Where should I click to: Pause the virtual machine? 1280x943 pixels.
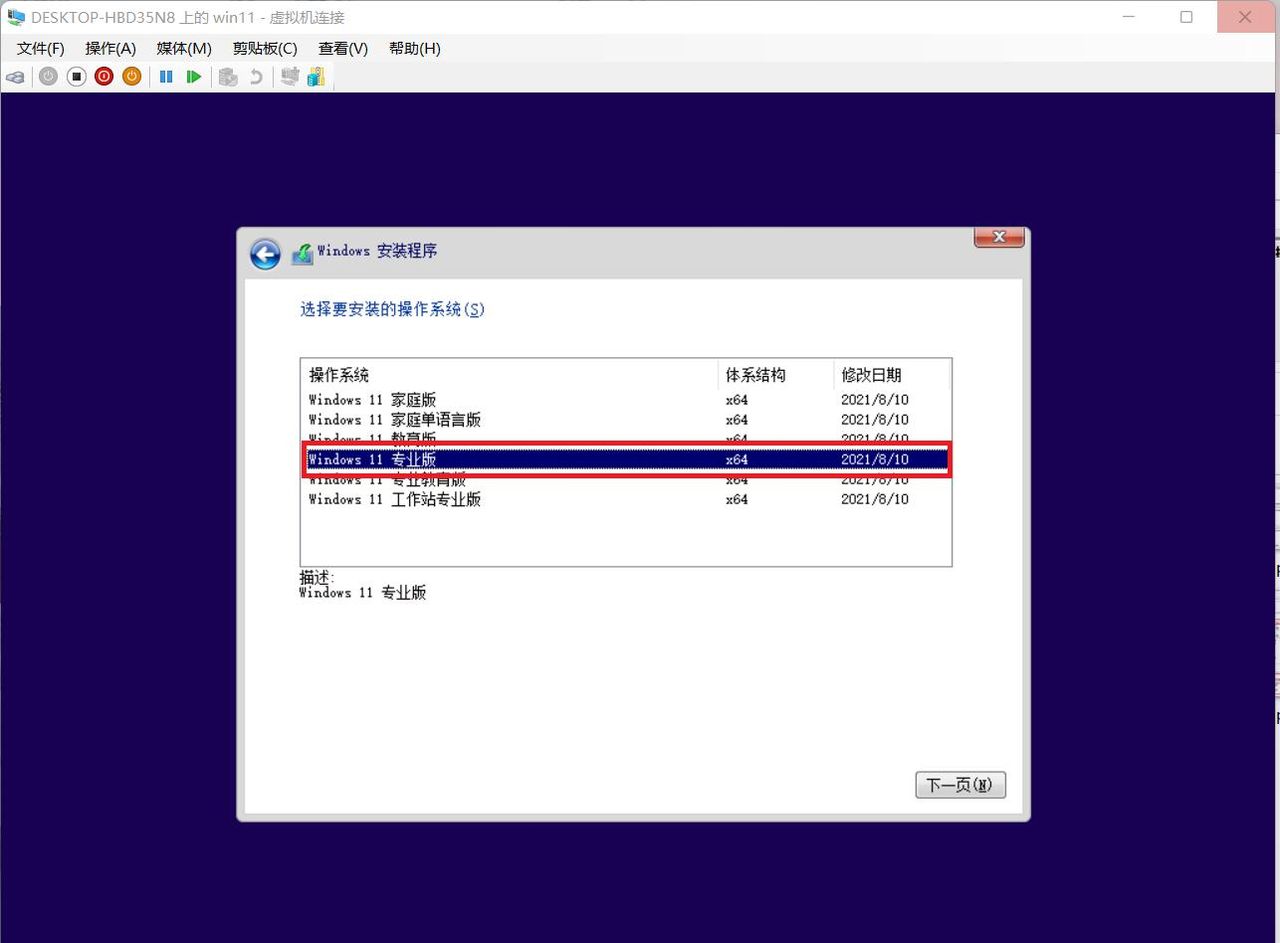click(x=166, y=77)
